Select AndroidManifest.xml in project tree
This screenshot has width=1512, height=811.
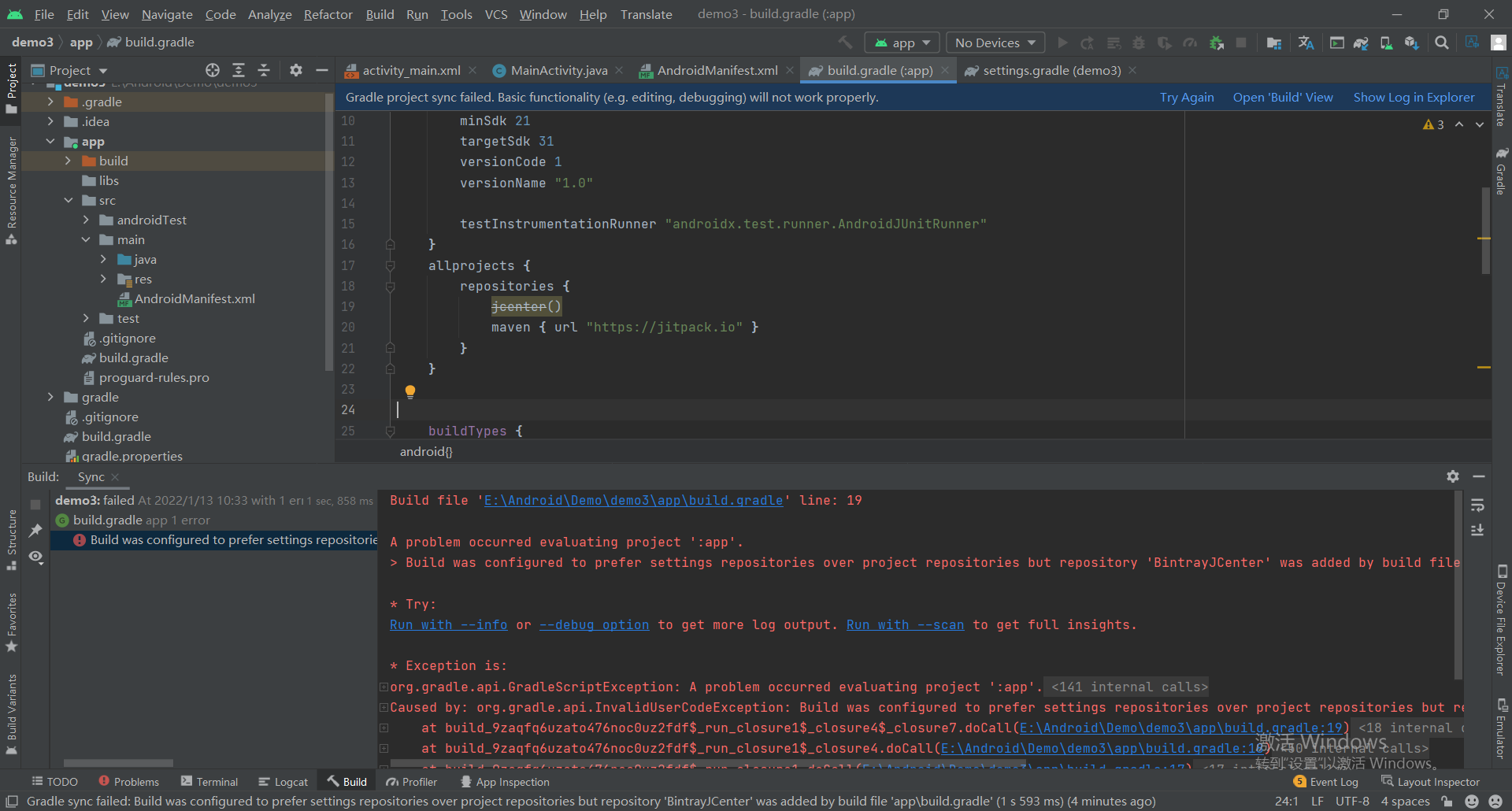coord(187,299)
